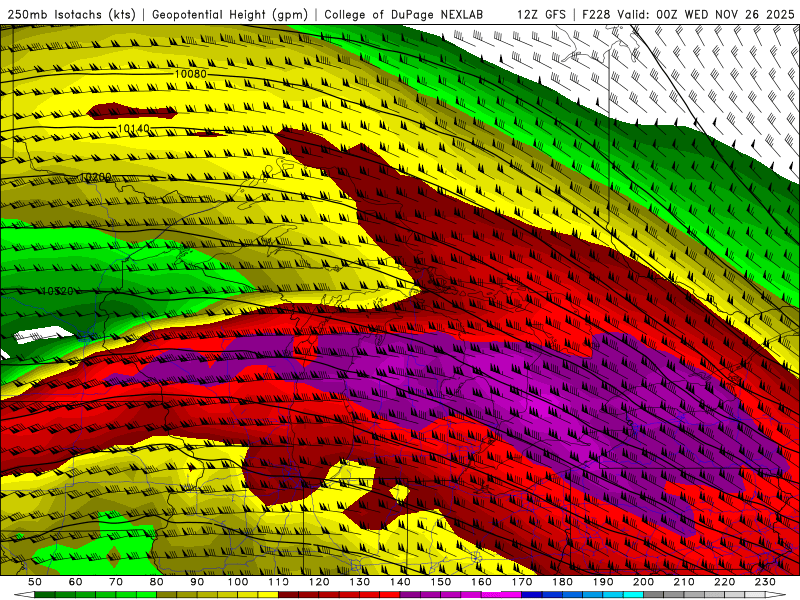Screen dimensions: 800x600
Task: Click the 200 value on the color scale
Action: (643, 582)
